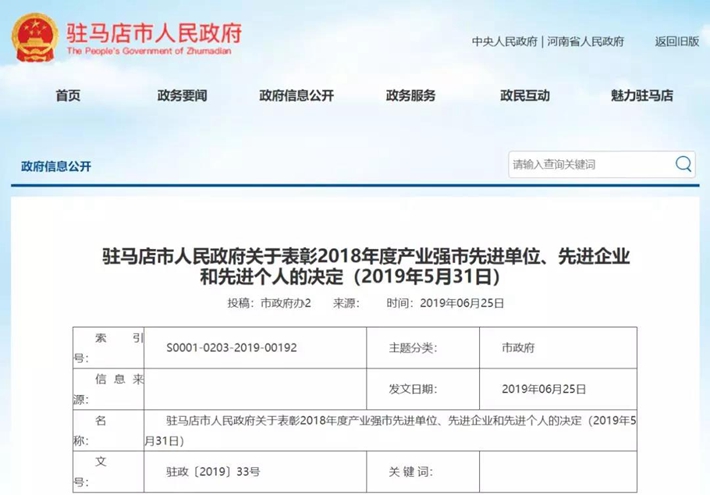Open the 魅力驻马店 navigation item
The height and width of the screenshot is (495, 710).
(x=642, y=95)
